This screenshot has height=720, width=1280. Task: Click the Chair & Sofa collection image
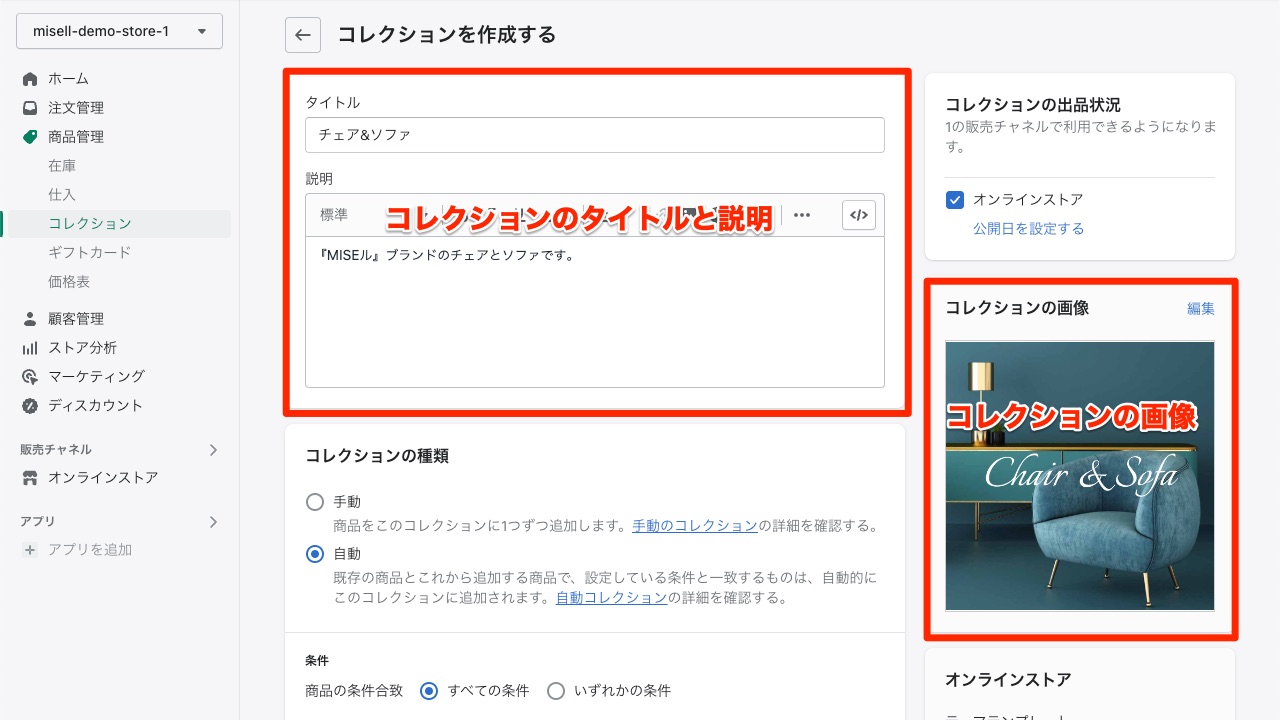point(1080,476)
